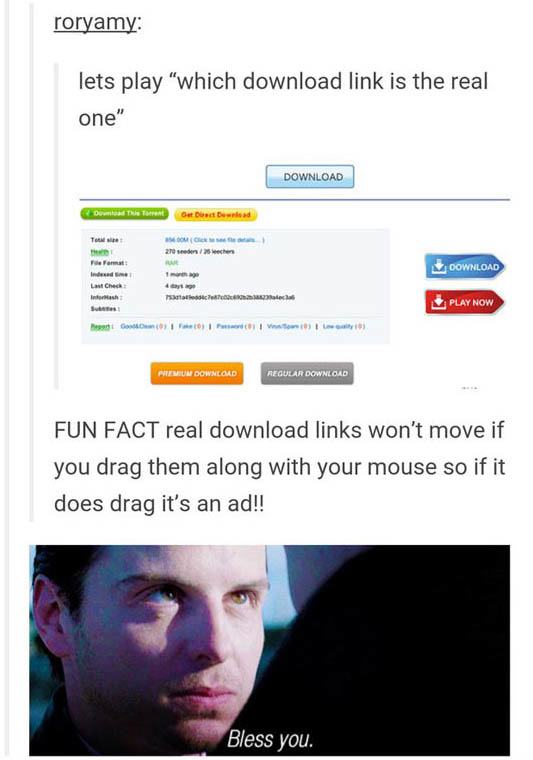Click the checkmark icon on green Download This Torrent
Image resolution: width=533 pixels, height=760 pixels.
pyautogui.click(x=87, y=213)
